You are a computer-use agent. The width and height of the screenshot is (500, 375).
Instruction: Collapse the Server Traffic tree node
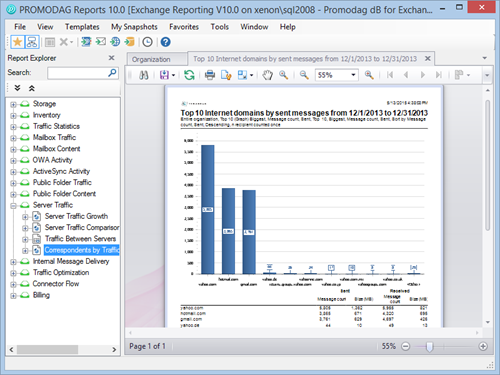coord(13,205)
